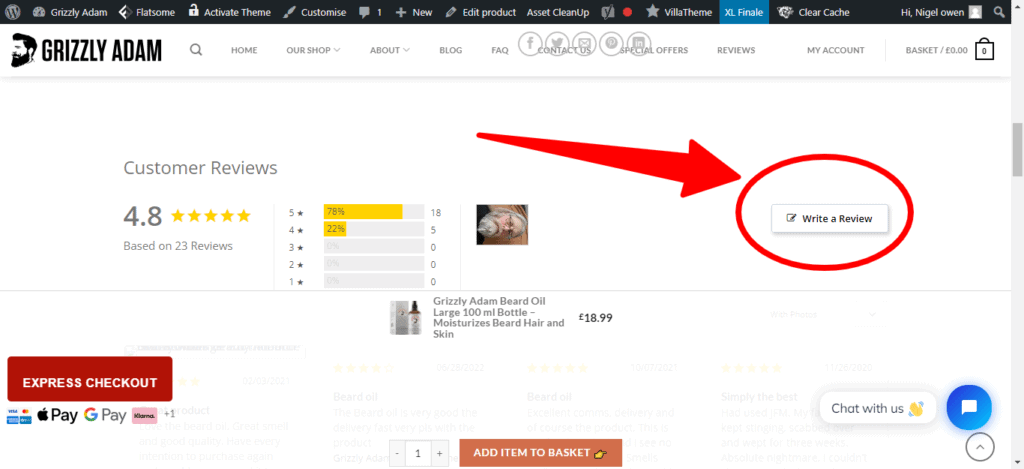1024x469 pixels.
Task: Go to the Reviews page in navigation
Action: point(736,50)
